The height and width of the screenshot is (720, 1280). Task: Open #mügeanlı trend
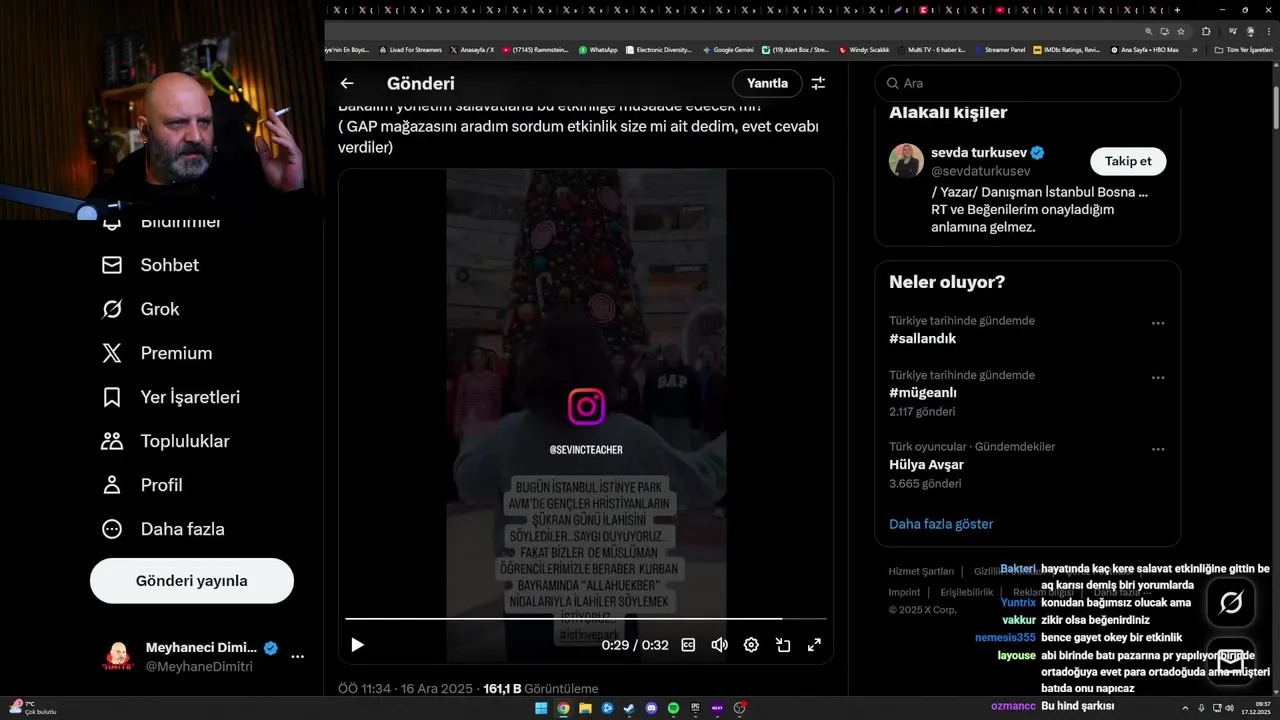point(922,393)
